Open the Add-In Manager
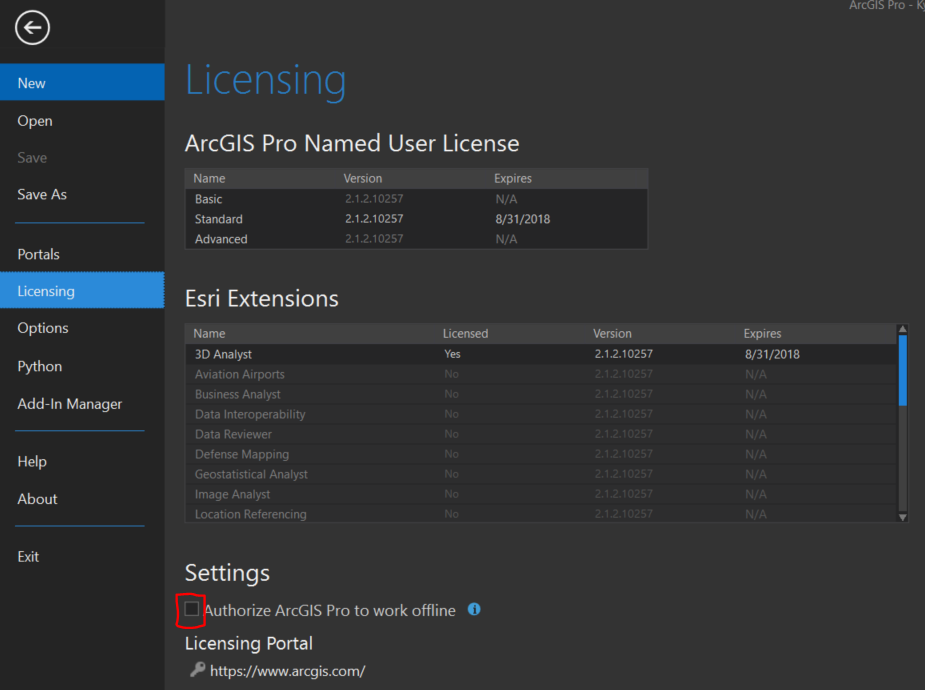Viewport: 925px width, 690px height. coord(82,403)
